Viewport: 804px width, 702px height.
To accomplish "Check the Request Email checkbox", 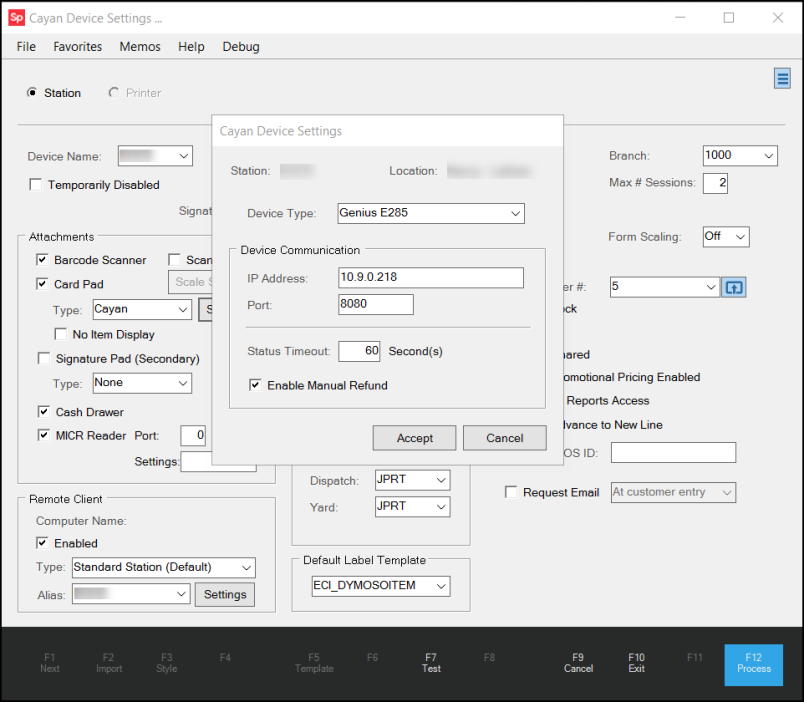I will click(x=511, y=492).
